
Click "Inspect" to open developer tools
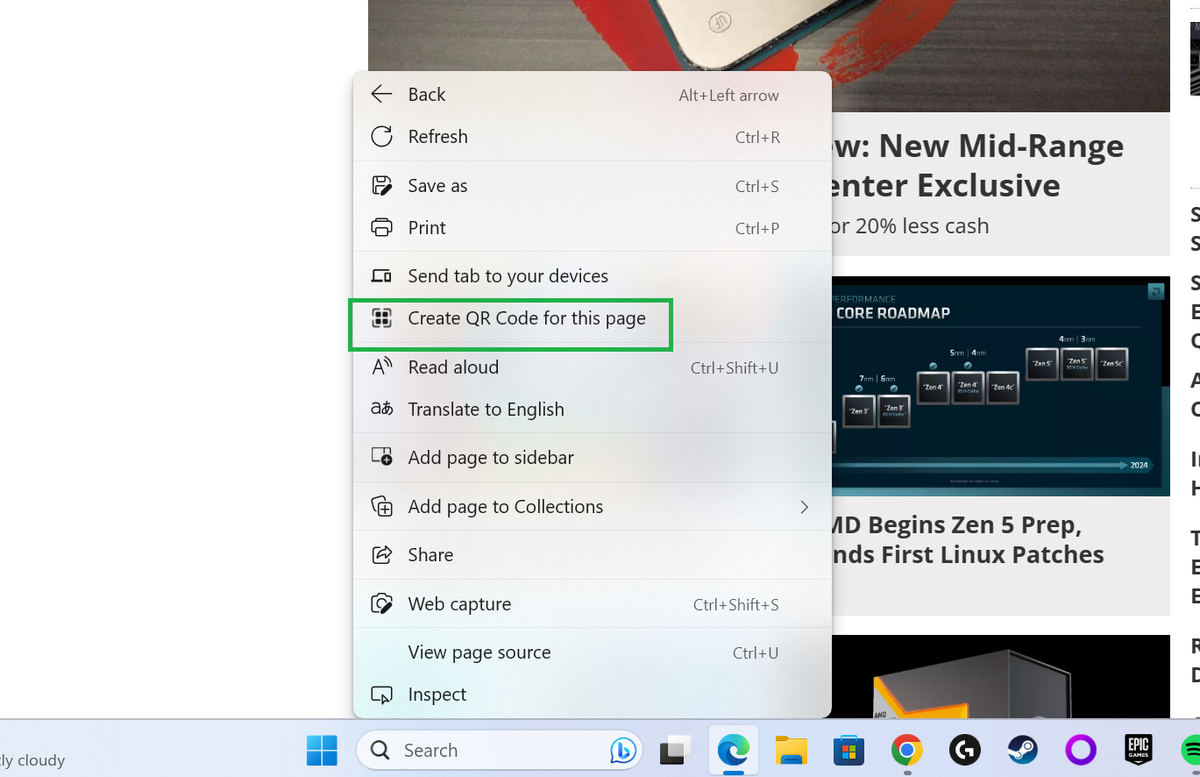click(x=437, y=694)
